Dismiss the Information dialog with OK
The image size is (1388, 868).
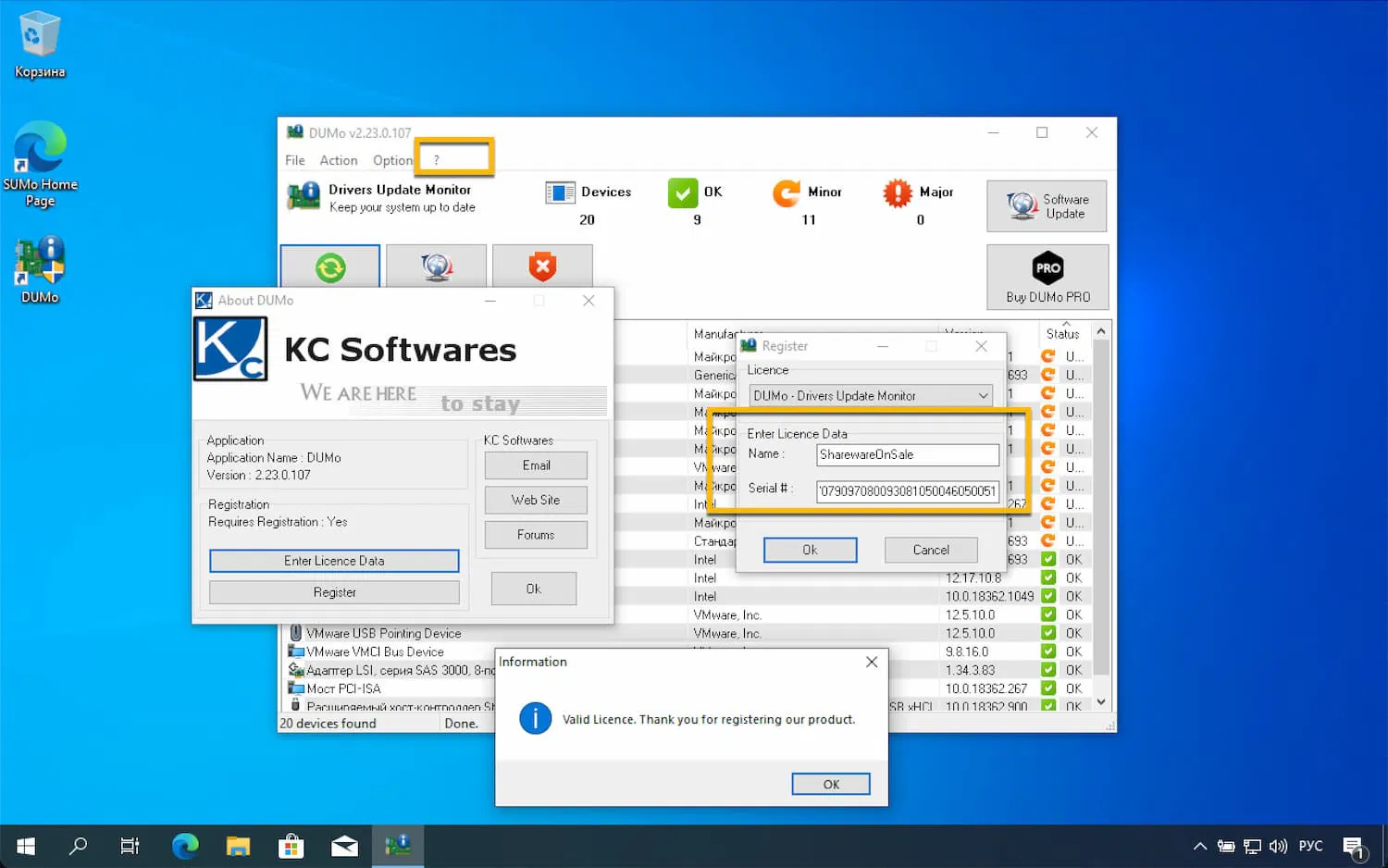coord(831,784)
